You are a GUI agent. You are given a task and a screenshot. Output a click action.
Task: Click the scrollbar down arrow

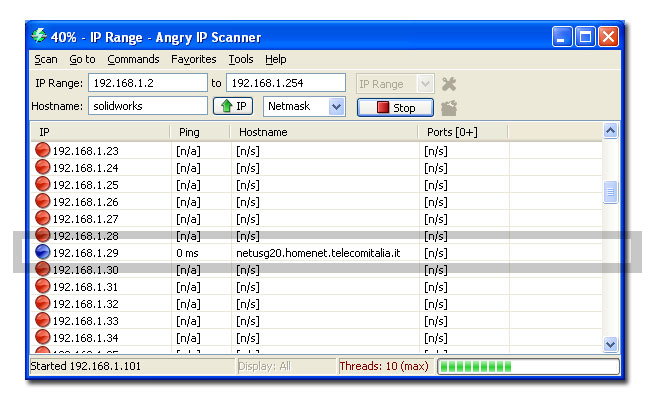610,344
